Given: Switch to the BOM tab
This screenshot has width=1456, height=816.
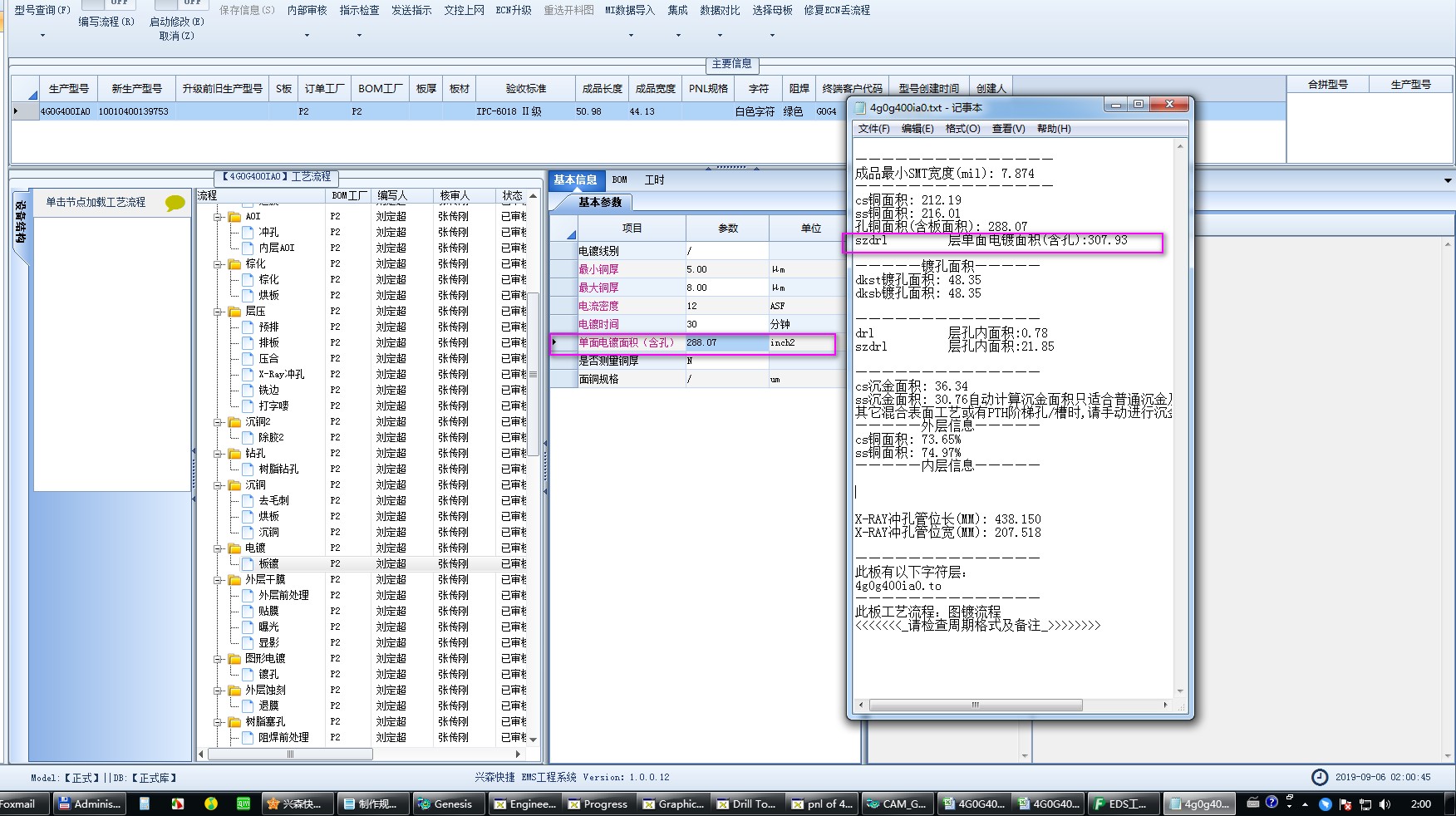Looking at the screenshot, I should (x=620, y=179).
